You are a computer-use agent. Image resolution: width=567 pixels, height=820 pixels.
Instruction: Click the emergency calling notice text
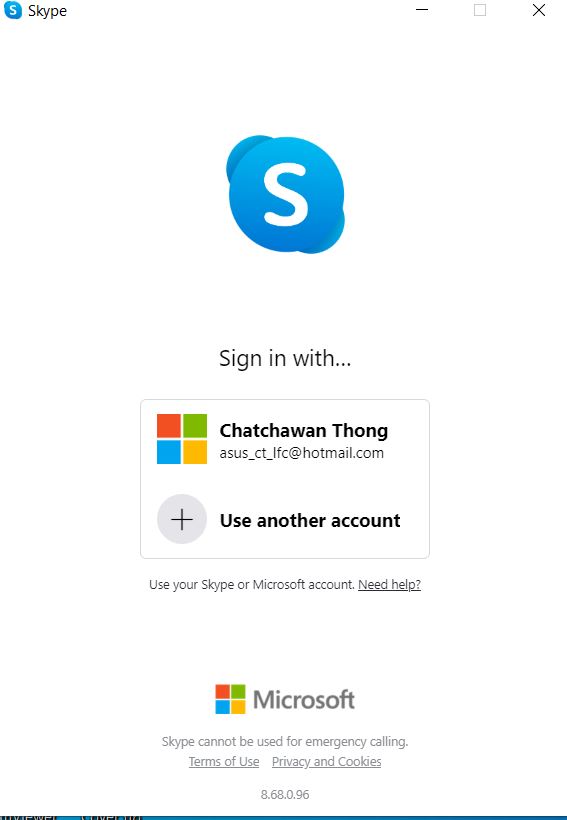click(285, 742)
